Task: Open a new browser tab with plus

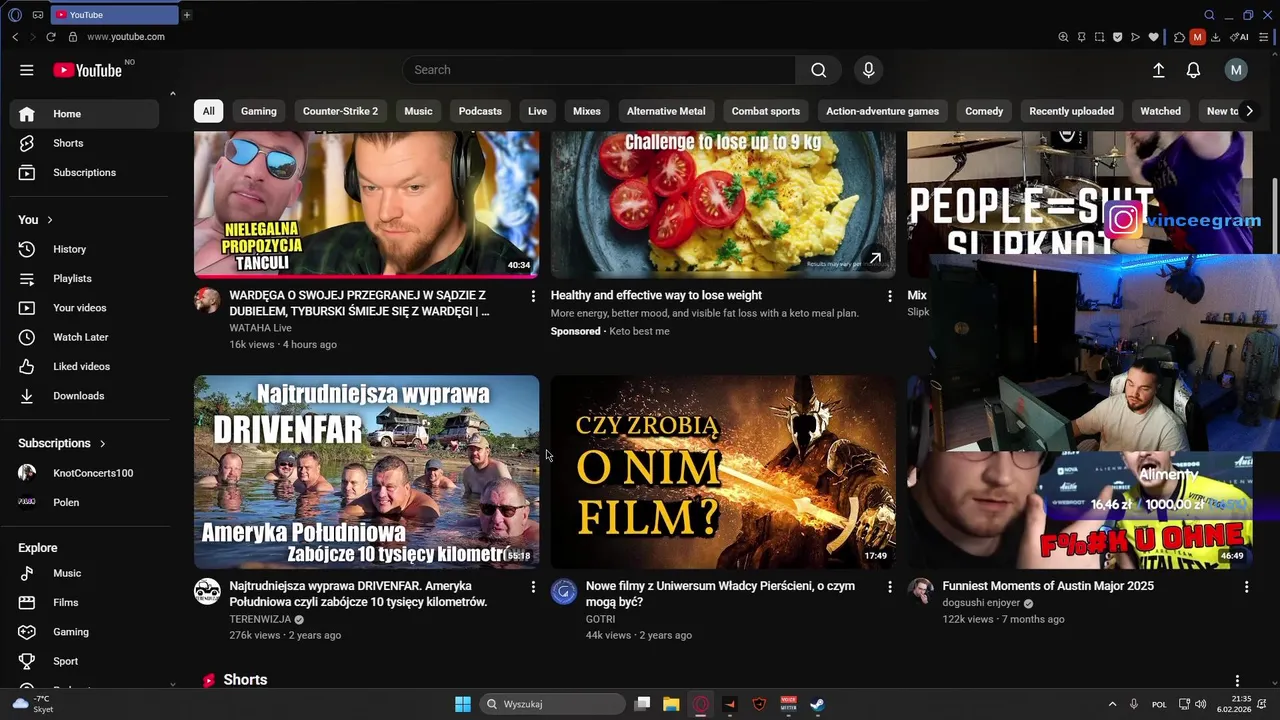Action: pos(187,15)
